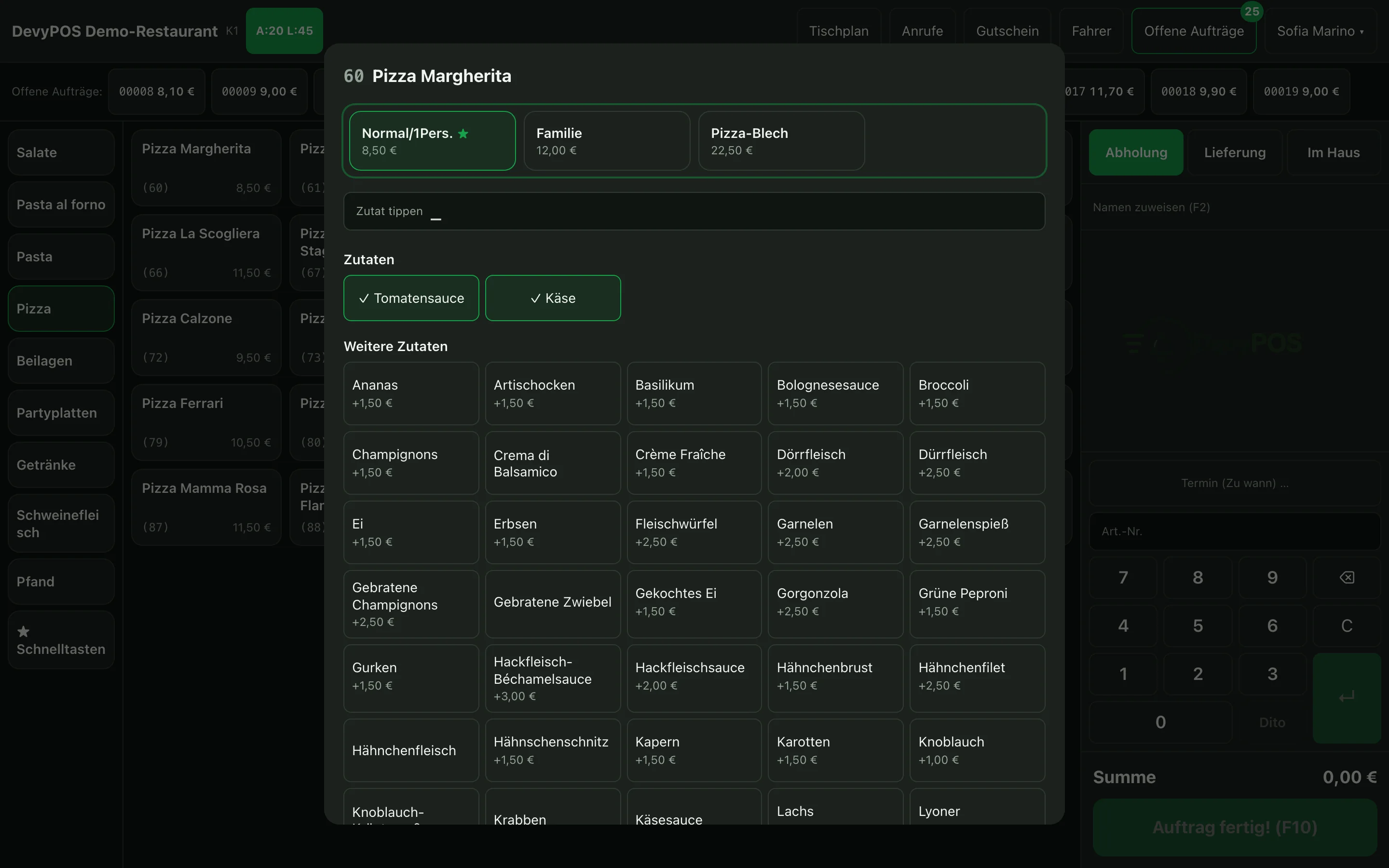Open the Anrufe tab

tap(922, 31)
